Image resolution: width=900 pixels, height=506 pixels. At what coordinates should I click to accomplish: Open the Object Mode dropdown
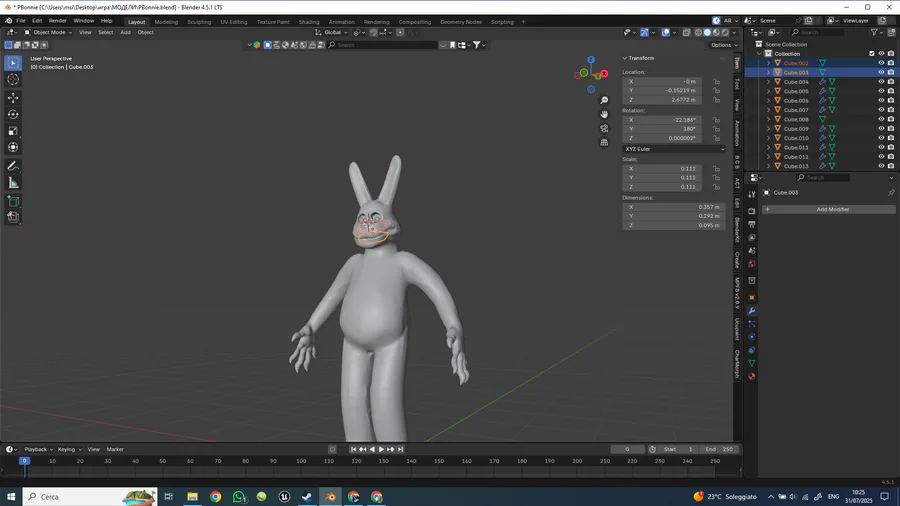point(48,33)
